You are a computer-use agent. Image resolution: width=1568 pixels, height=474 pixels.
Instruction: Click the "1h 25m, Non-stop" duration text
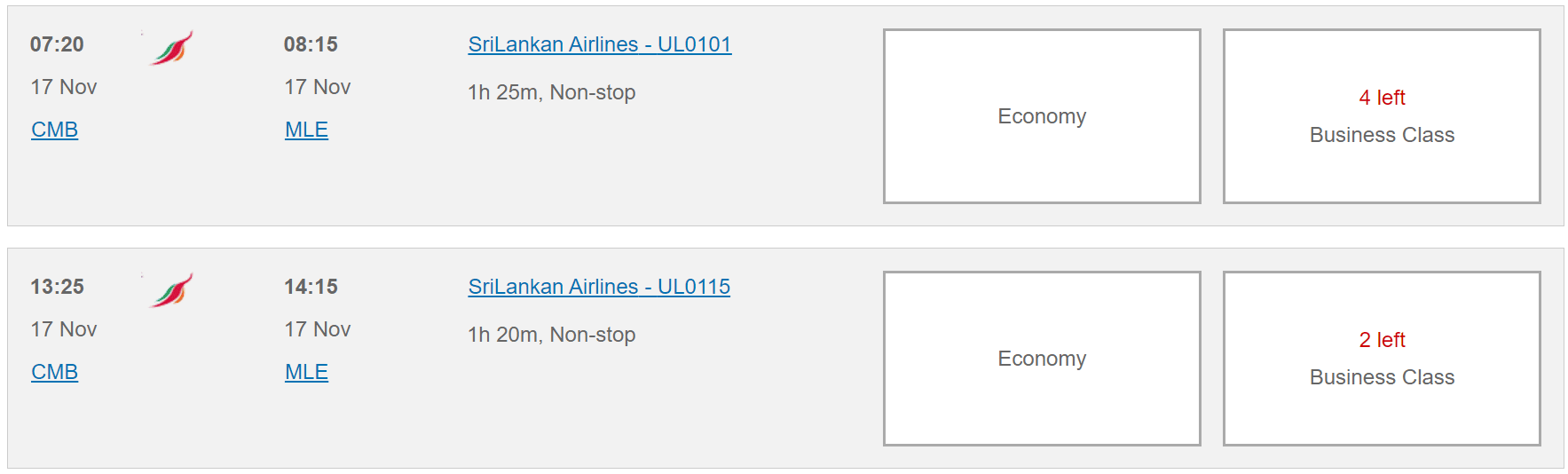(552, 92)
